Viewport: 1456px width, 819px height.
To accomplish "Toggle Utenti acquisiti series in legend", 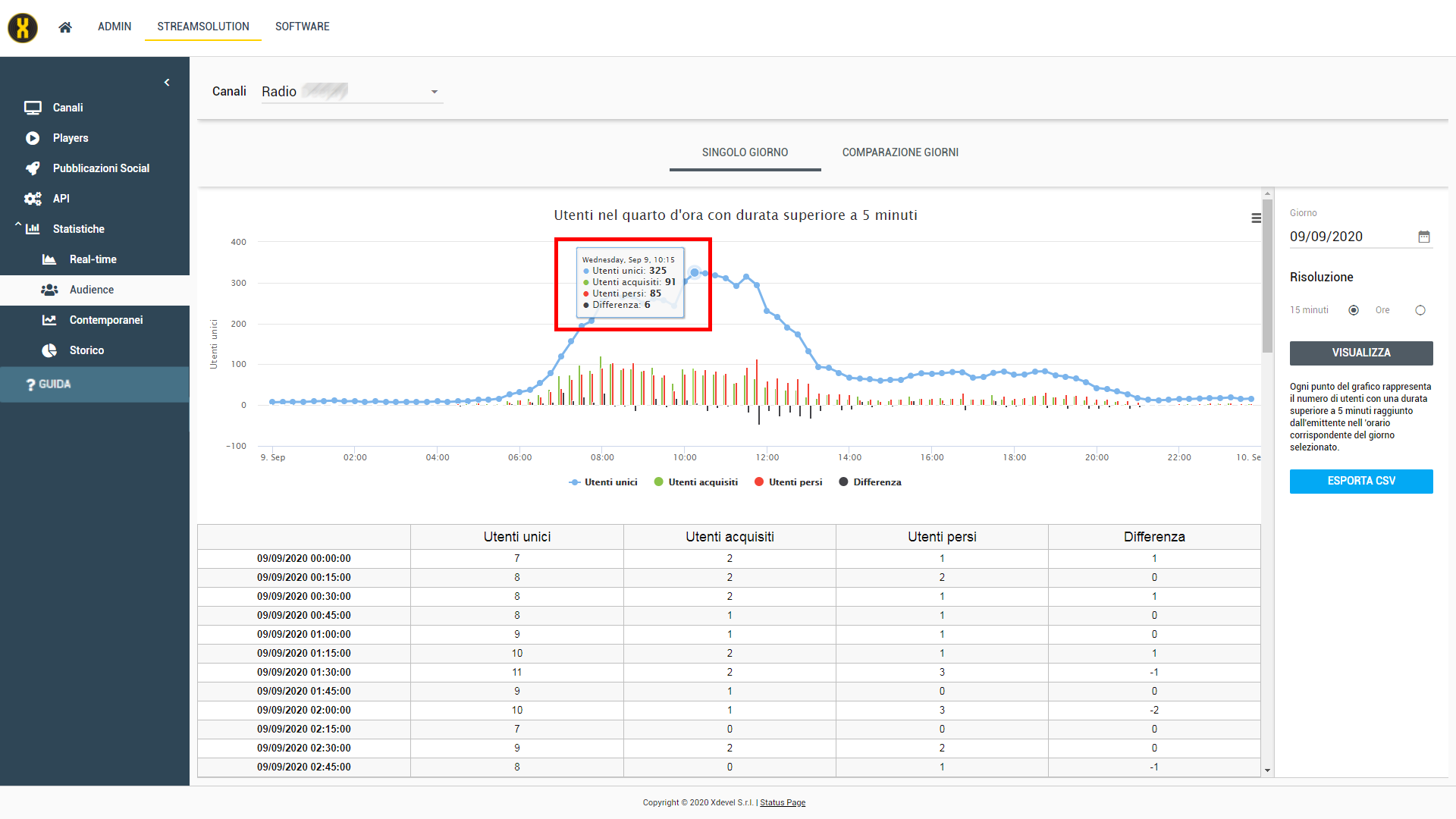I will [x=702, y=482].
